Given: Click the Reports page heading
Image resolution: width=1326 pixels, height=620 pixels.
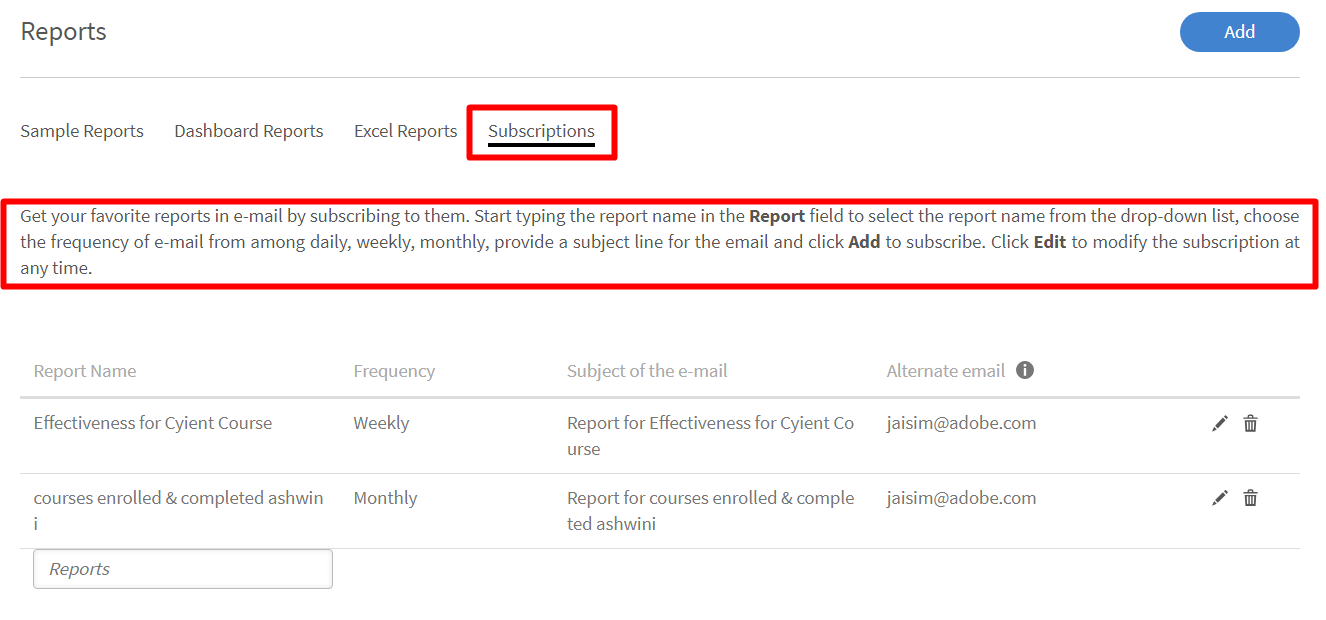Looking at the screenshot, I should [64, 32].
